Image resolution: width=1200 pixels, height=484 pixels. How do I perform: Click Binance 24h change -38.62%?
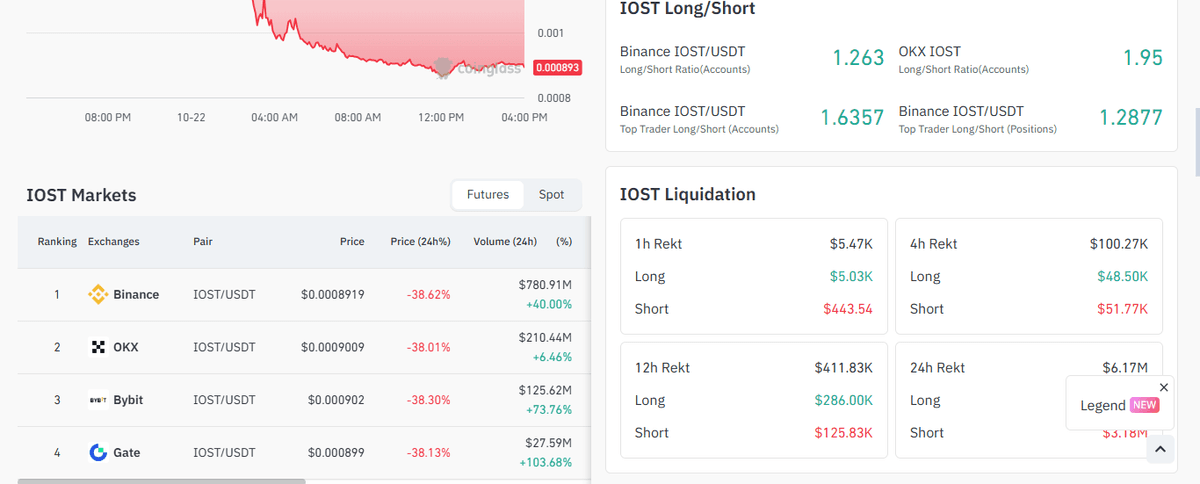(429, 295)
